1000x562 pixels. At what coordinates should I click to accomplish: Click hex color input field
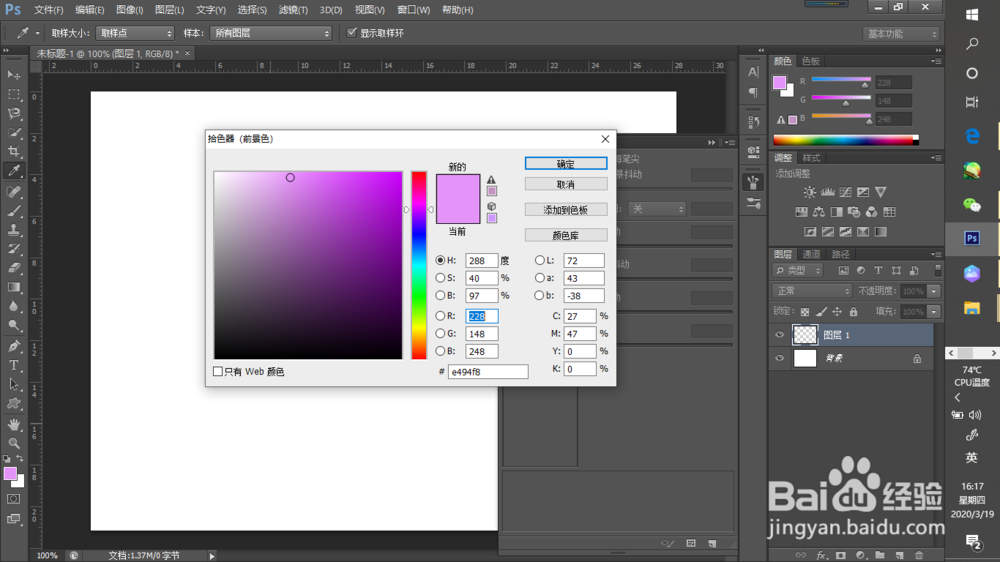(x=488, y=371)
